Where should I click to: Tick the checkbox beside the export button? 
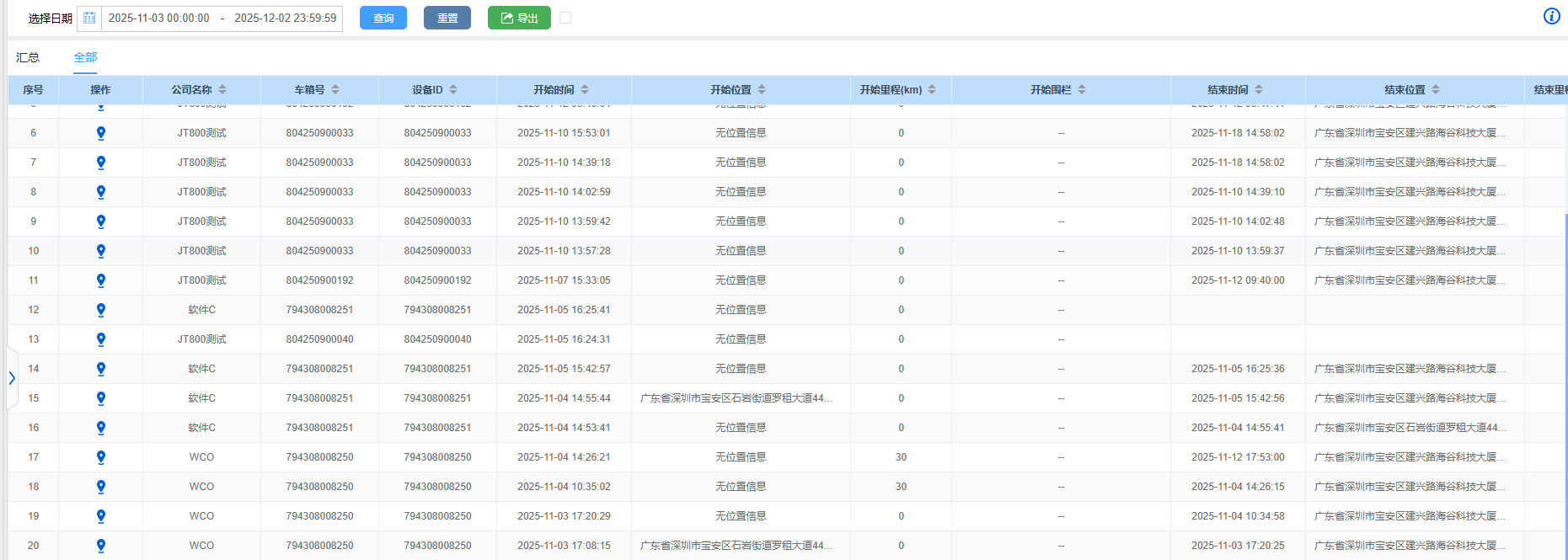565,18
